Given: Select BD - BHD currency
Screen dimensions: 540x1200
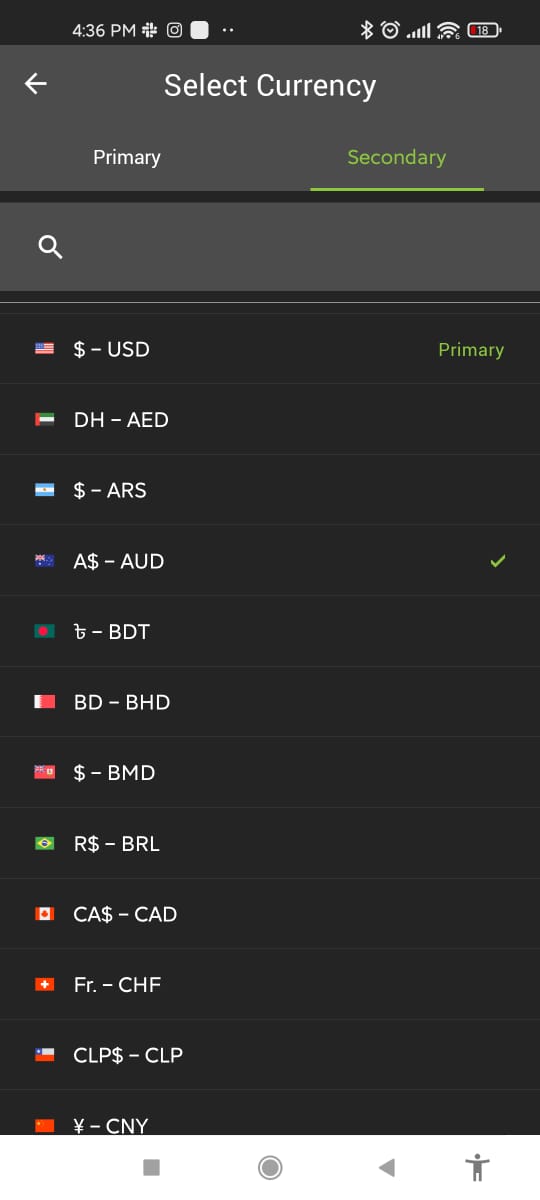Looking at the screenshot, I should coord(270,702).
